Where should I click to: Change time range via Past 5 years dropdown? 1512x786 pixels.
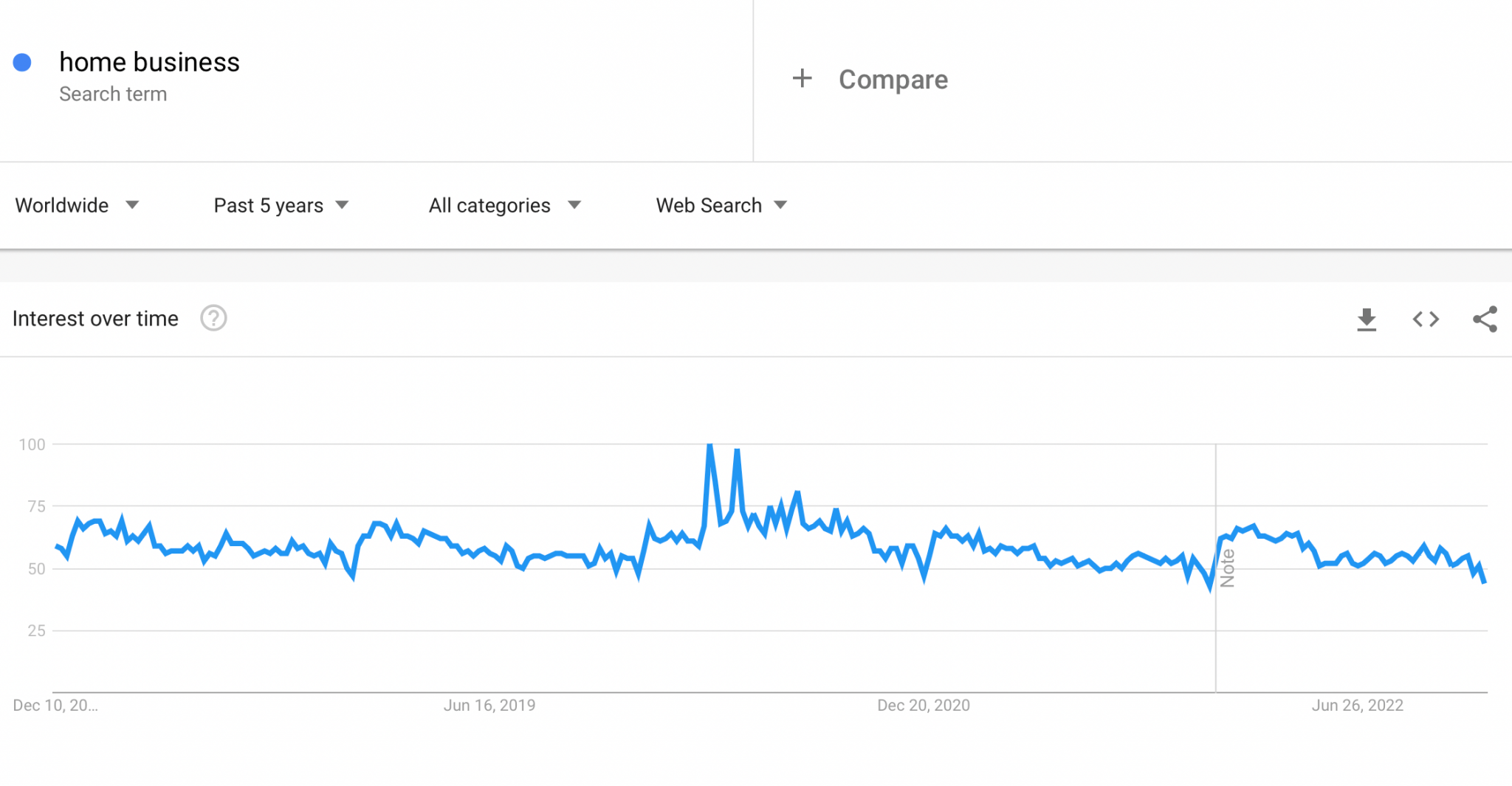(x=268, y=205)
